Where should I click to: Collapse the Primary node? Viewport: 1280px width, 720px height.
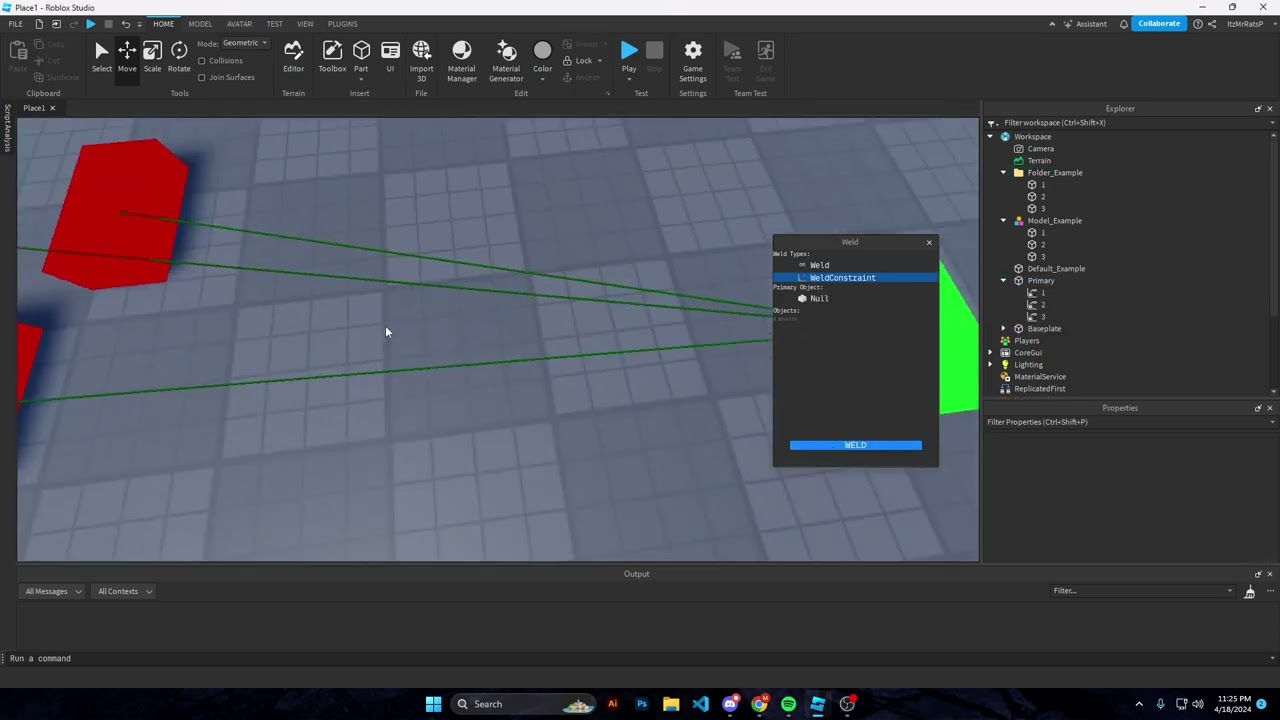tap(1004, 281)
